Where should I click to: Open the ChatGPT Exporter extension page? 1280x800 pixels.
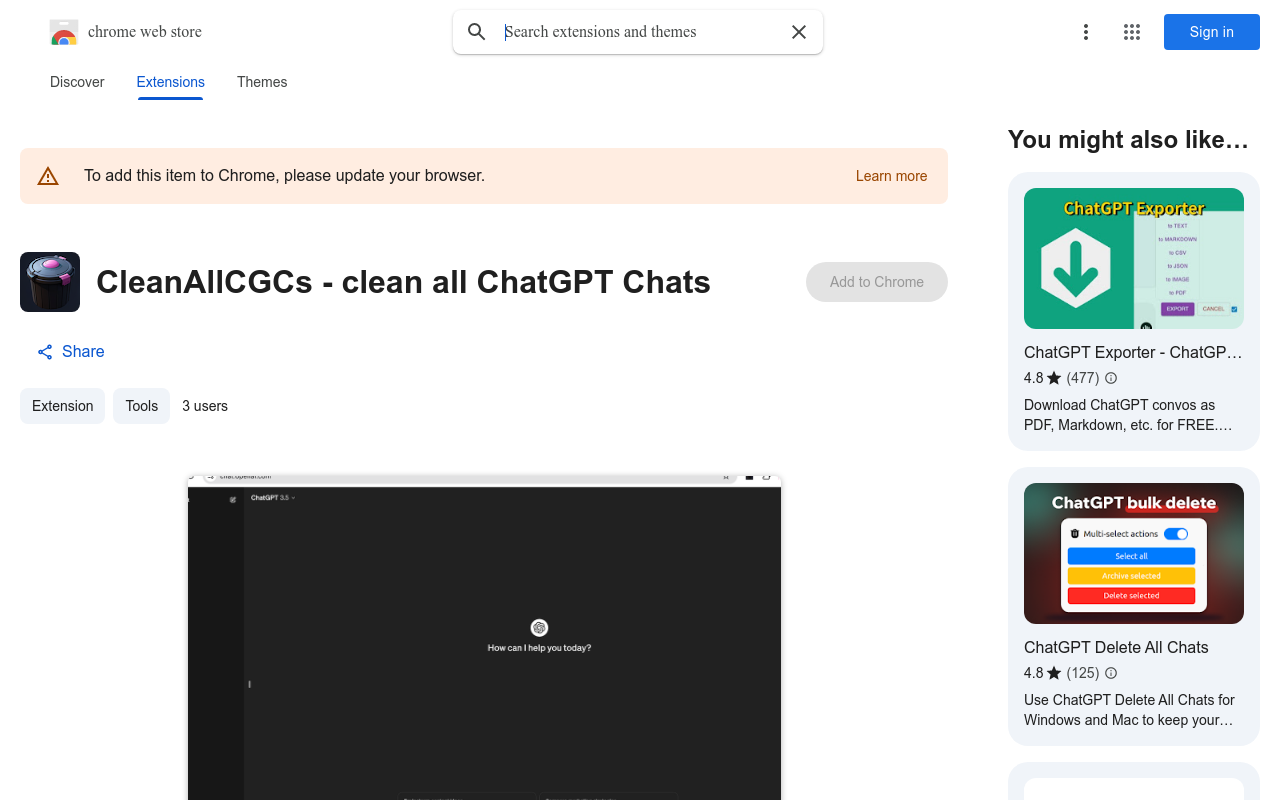[1133, 258]
